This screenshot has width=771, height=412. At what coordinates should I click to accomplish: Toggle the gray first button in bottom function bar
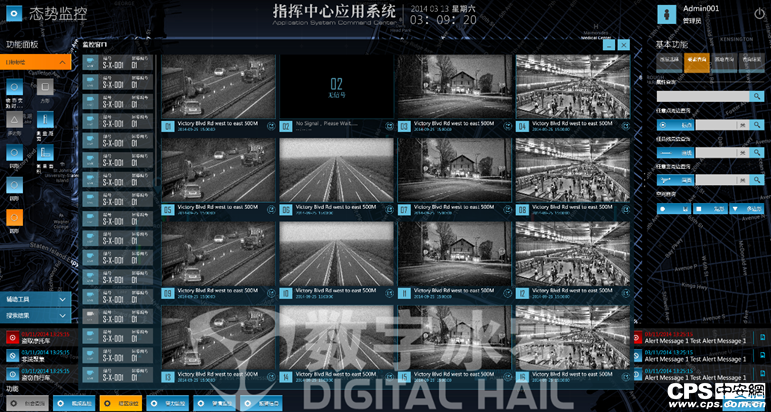click(29, 403)
